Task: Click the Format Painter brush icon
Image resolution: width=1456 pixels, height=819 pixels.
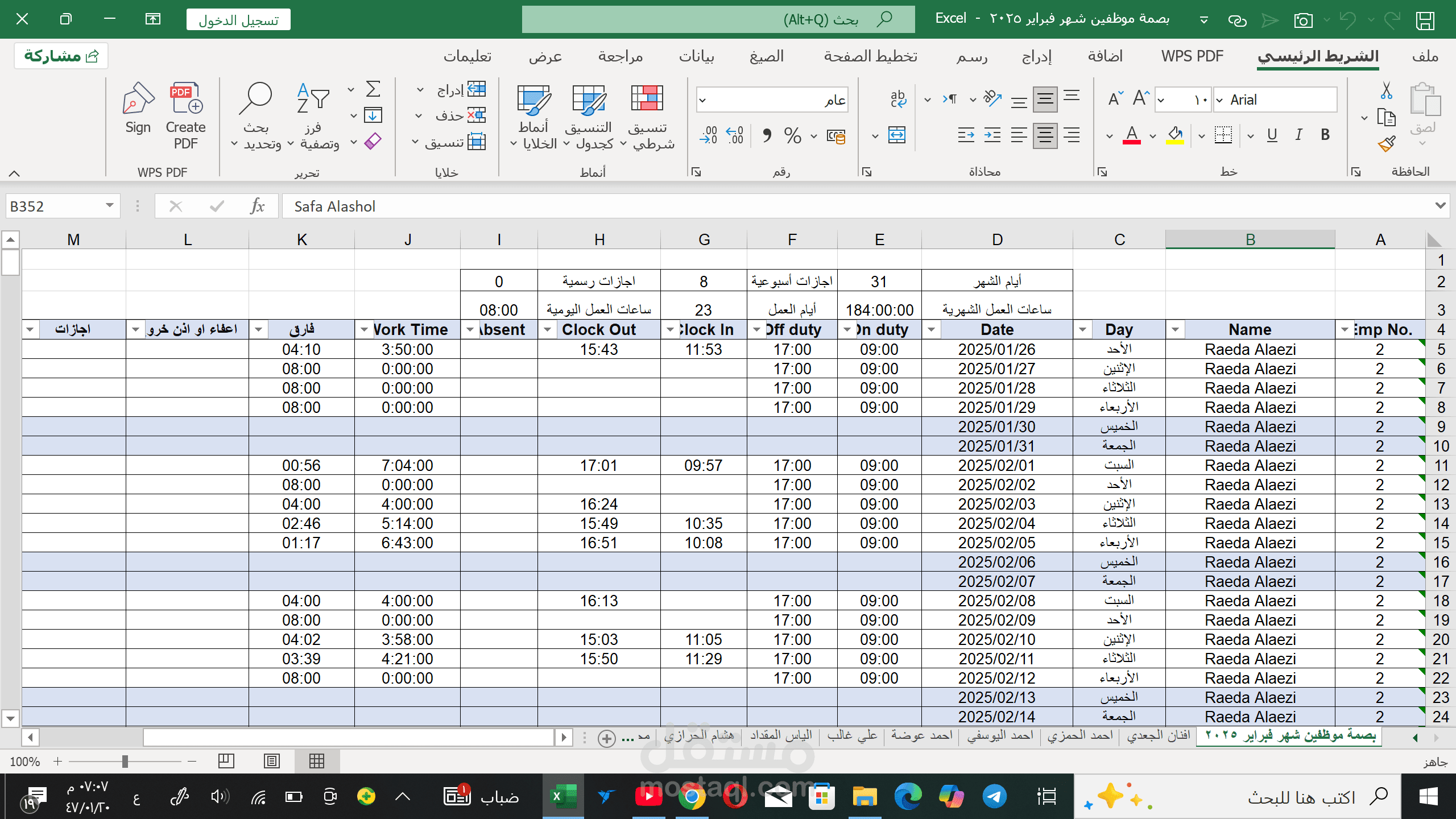Action: tap(1386, 144)
